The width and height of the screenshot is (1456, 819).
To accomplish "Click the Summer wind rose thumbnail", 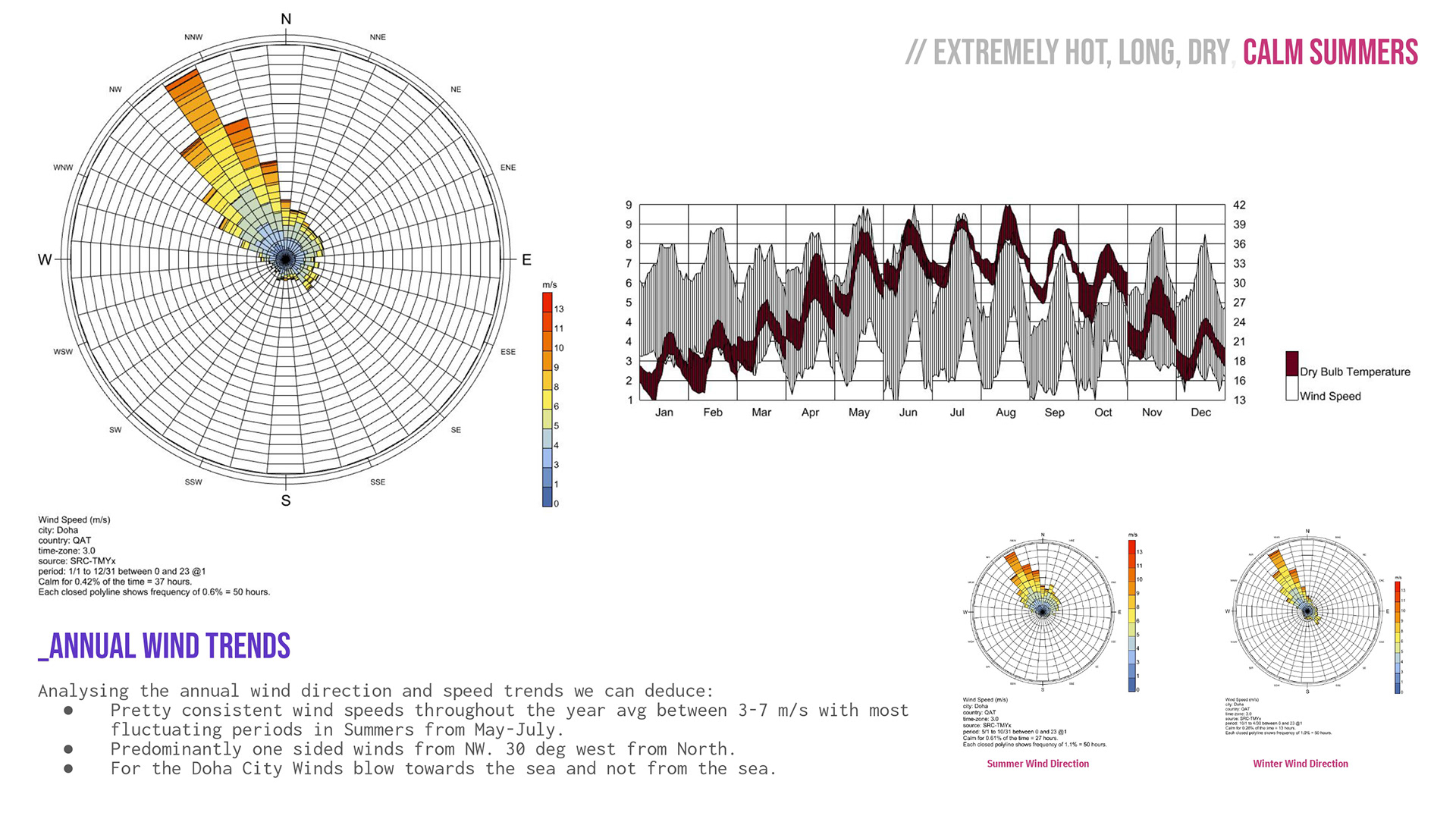I will (x=1042, y=611).
